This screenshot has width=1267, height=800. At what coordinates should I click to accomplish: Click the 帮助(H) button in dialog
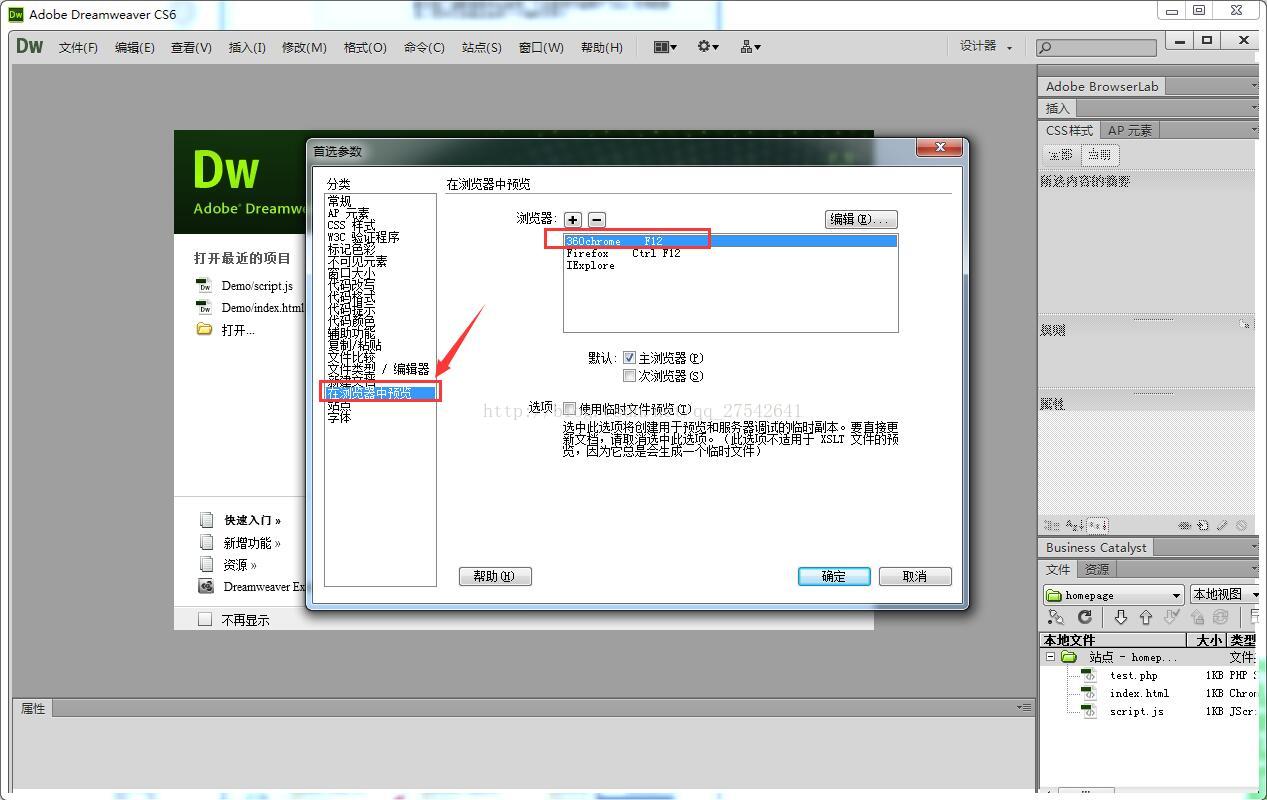point(495,576)
